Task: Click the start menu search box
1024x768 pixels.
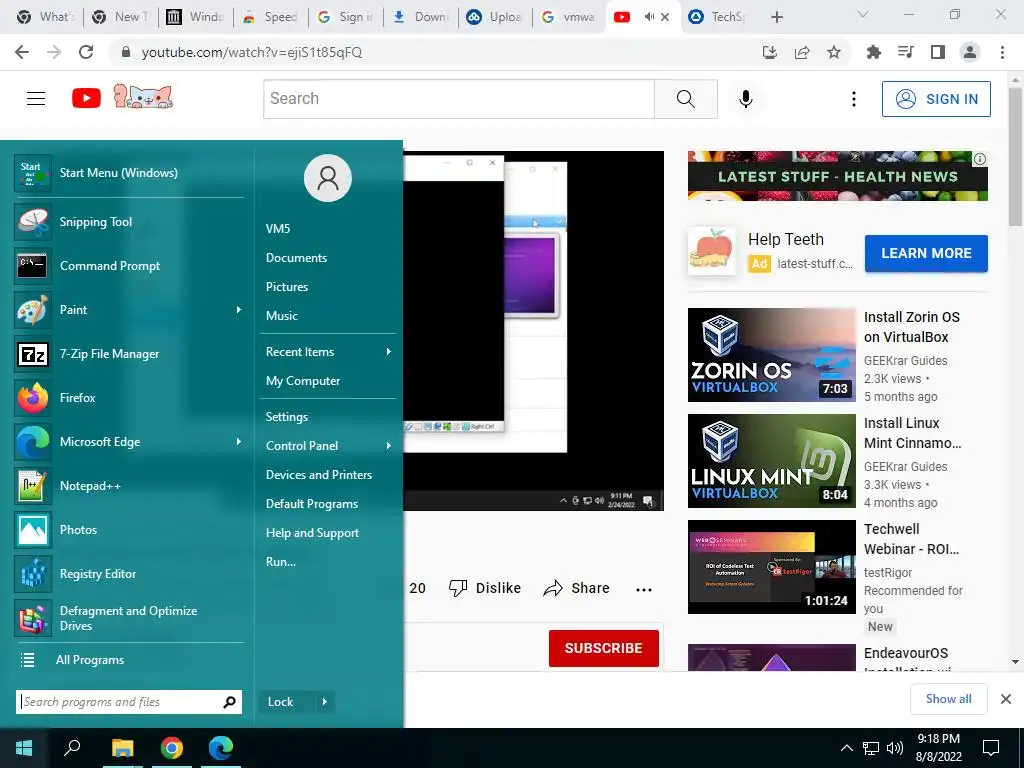Action: pyautogui.click(x=129, y=702)
